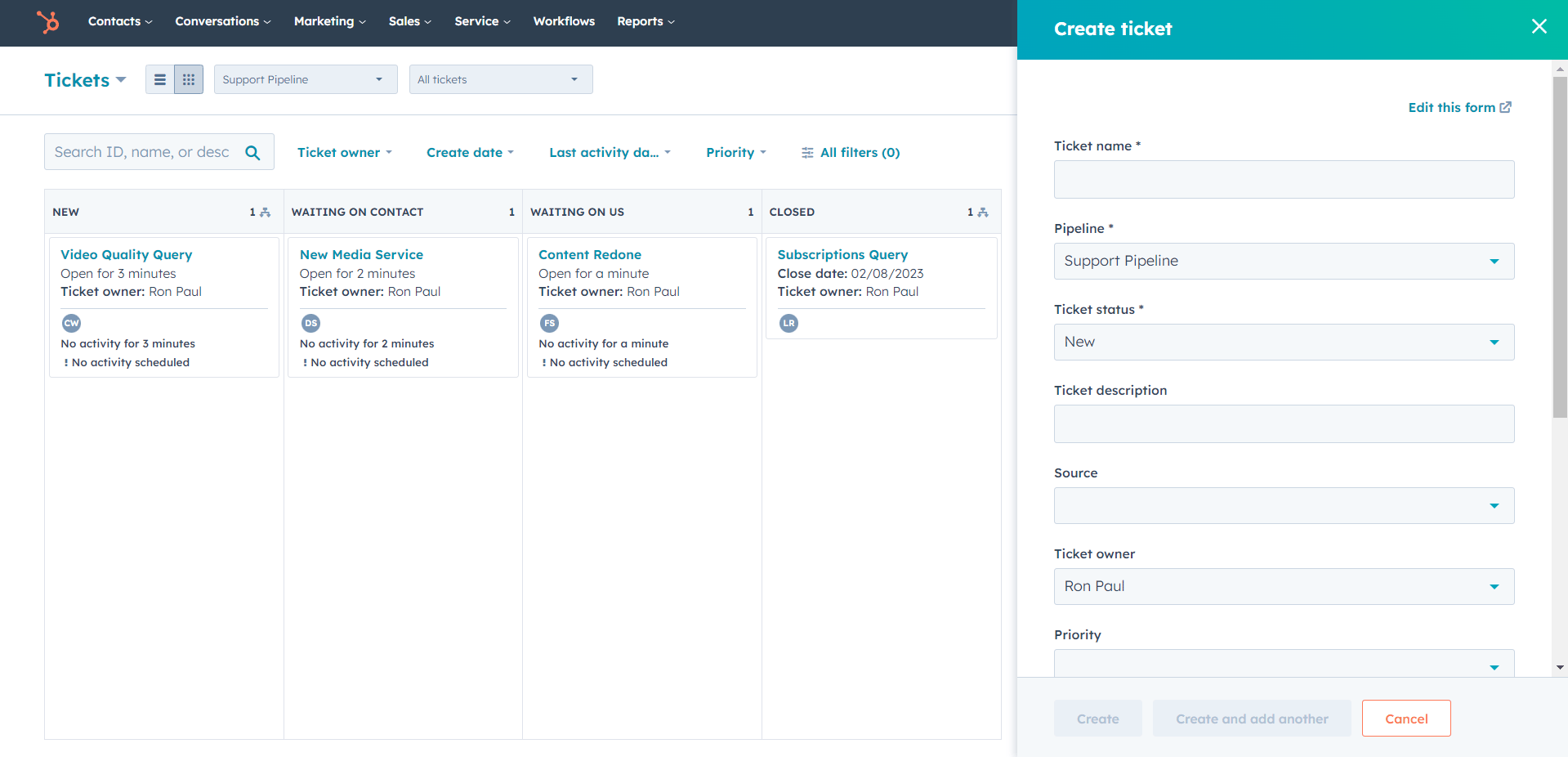1568x757 pixels.
Task: Open All filters (0)
Action: [851, 152]
